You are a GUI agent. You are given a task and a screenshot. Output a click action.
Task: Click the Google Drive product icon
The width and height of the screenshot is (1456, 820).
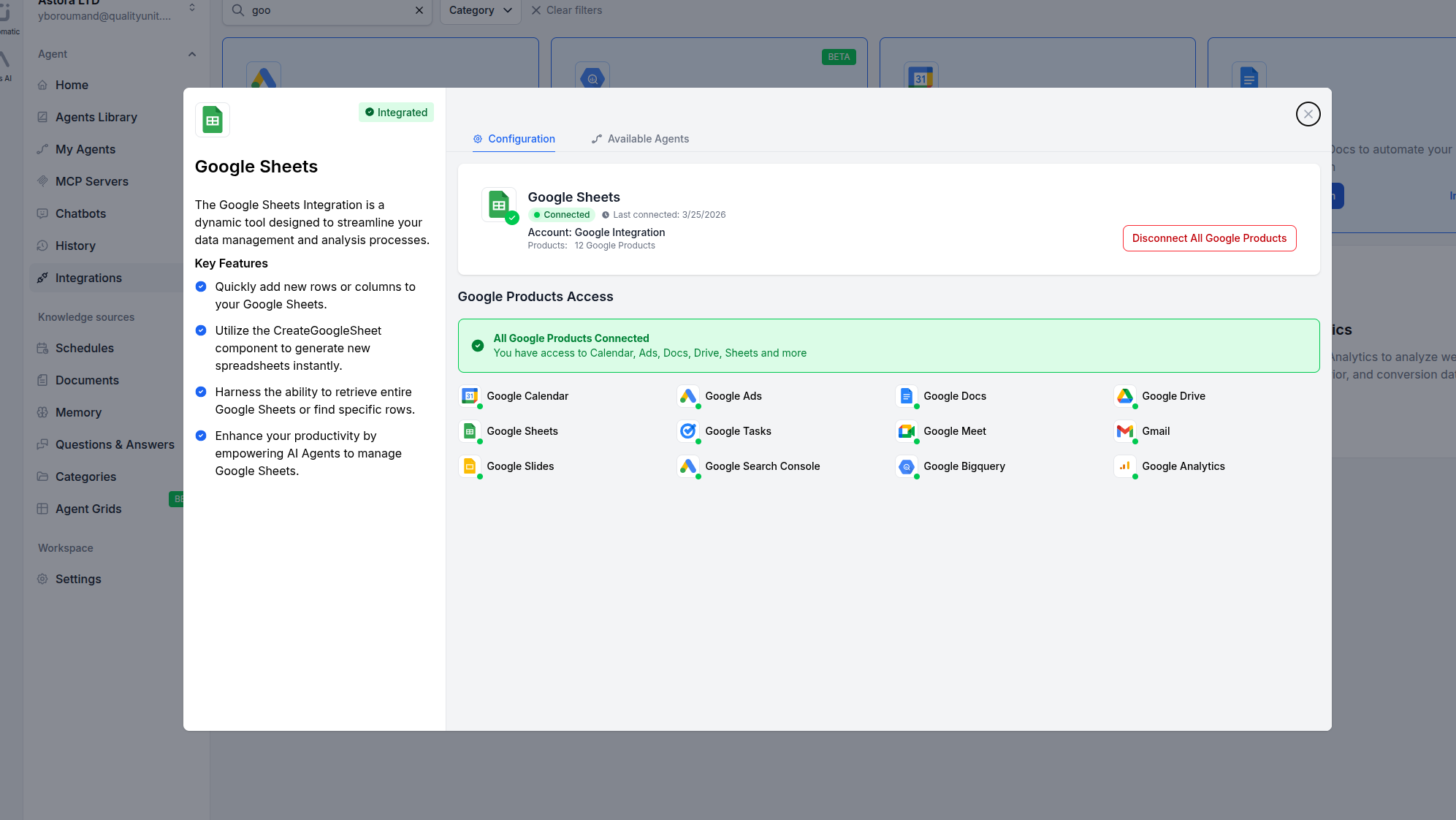pyautogui.click(x=1125, y=395)
